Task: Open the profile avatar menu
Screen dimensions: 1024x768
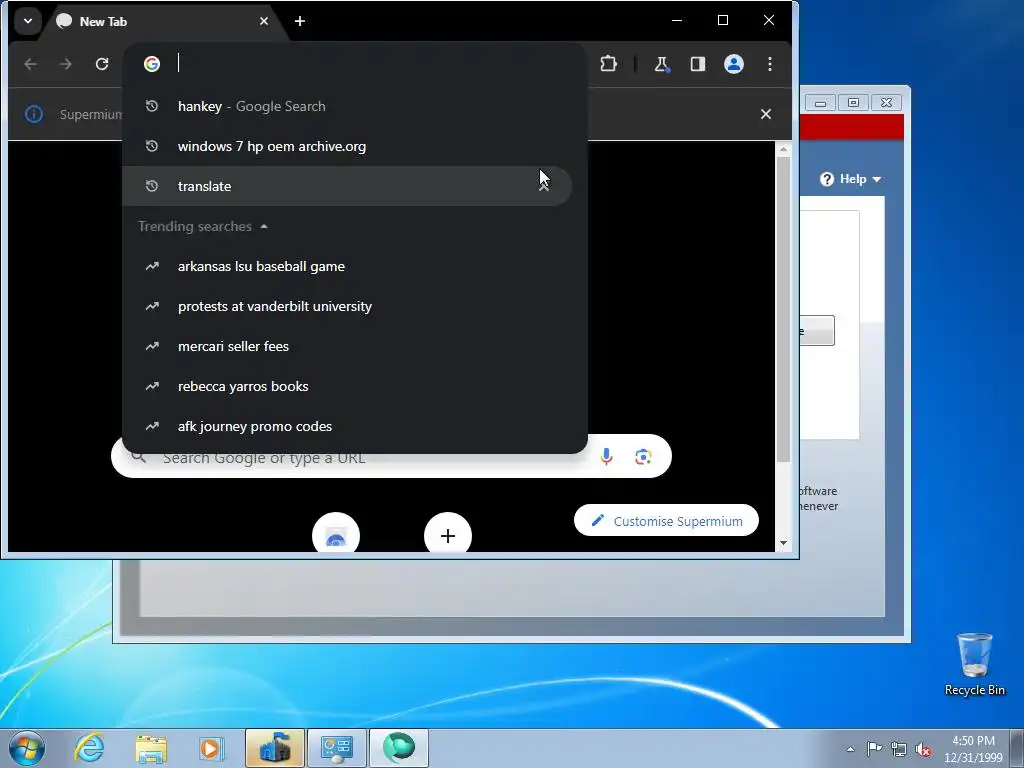Action: click(734, 64)
